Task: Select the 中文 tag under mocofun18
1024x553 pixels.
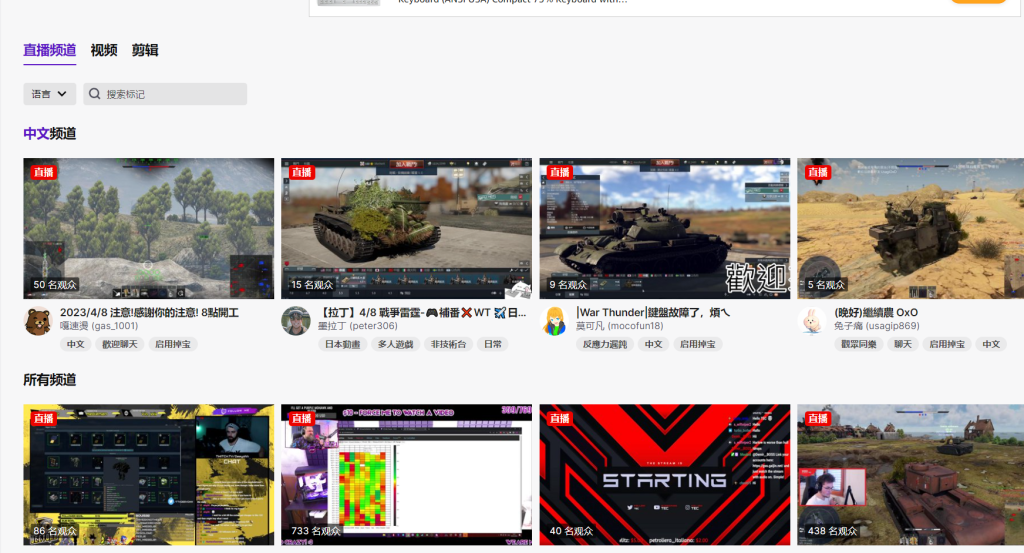Action: pos(653,344)
